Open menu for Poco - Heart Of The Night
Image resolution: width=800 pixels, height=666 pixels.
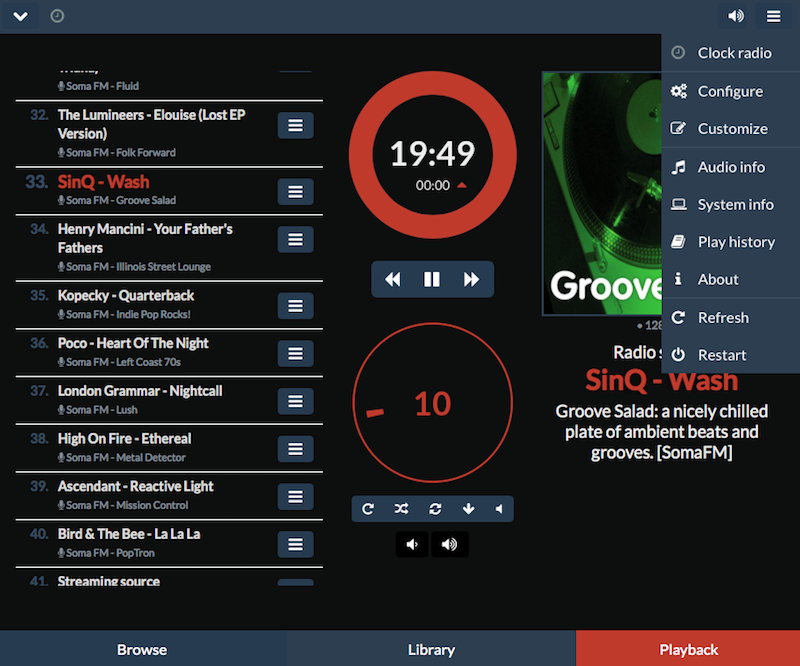295,353
